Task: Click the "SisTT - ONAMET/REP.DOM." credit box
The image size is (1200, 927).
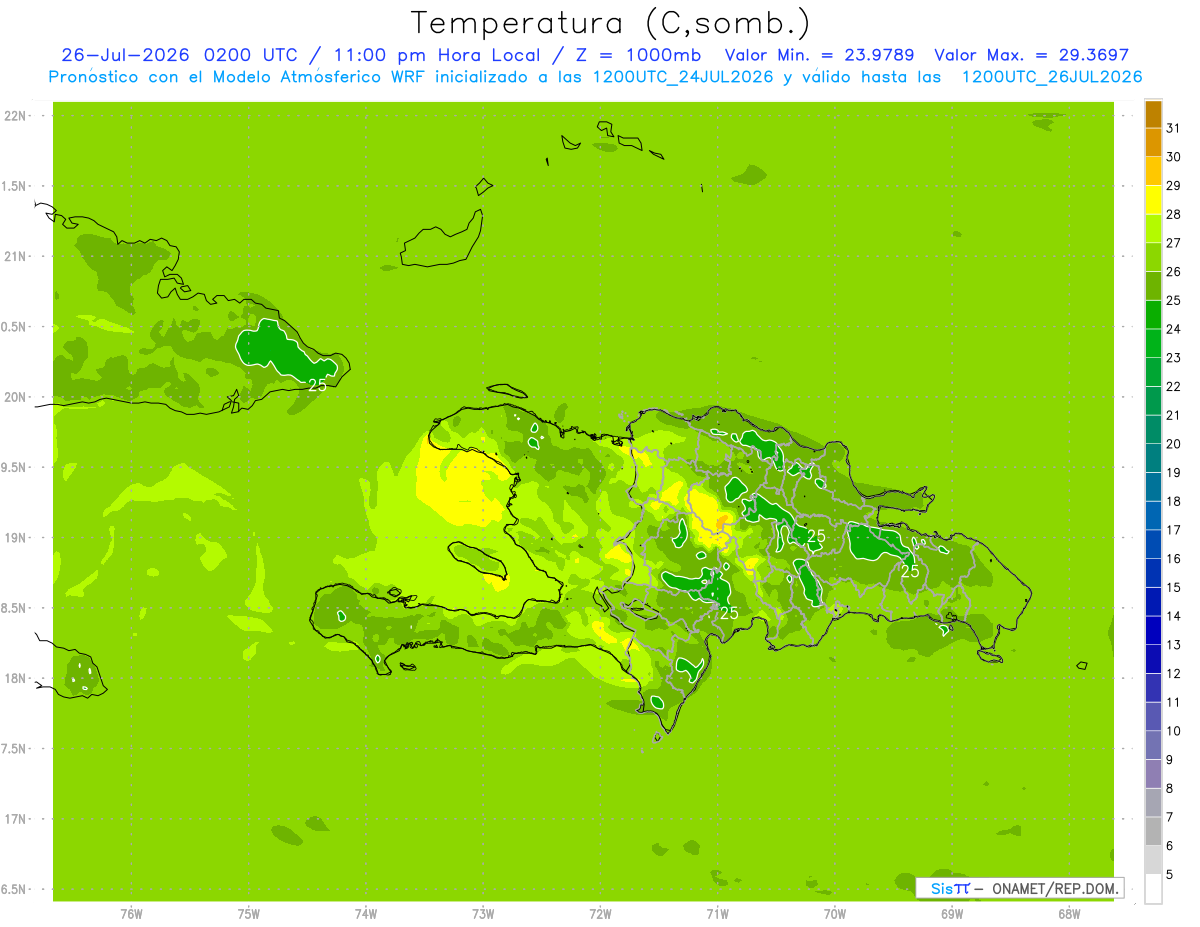Action: point(1019,888)
